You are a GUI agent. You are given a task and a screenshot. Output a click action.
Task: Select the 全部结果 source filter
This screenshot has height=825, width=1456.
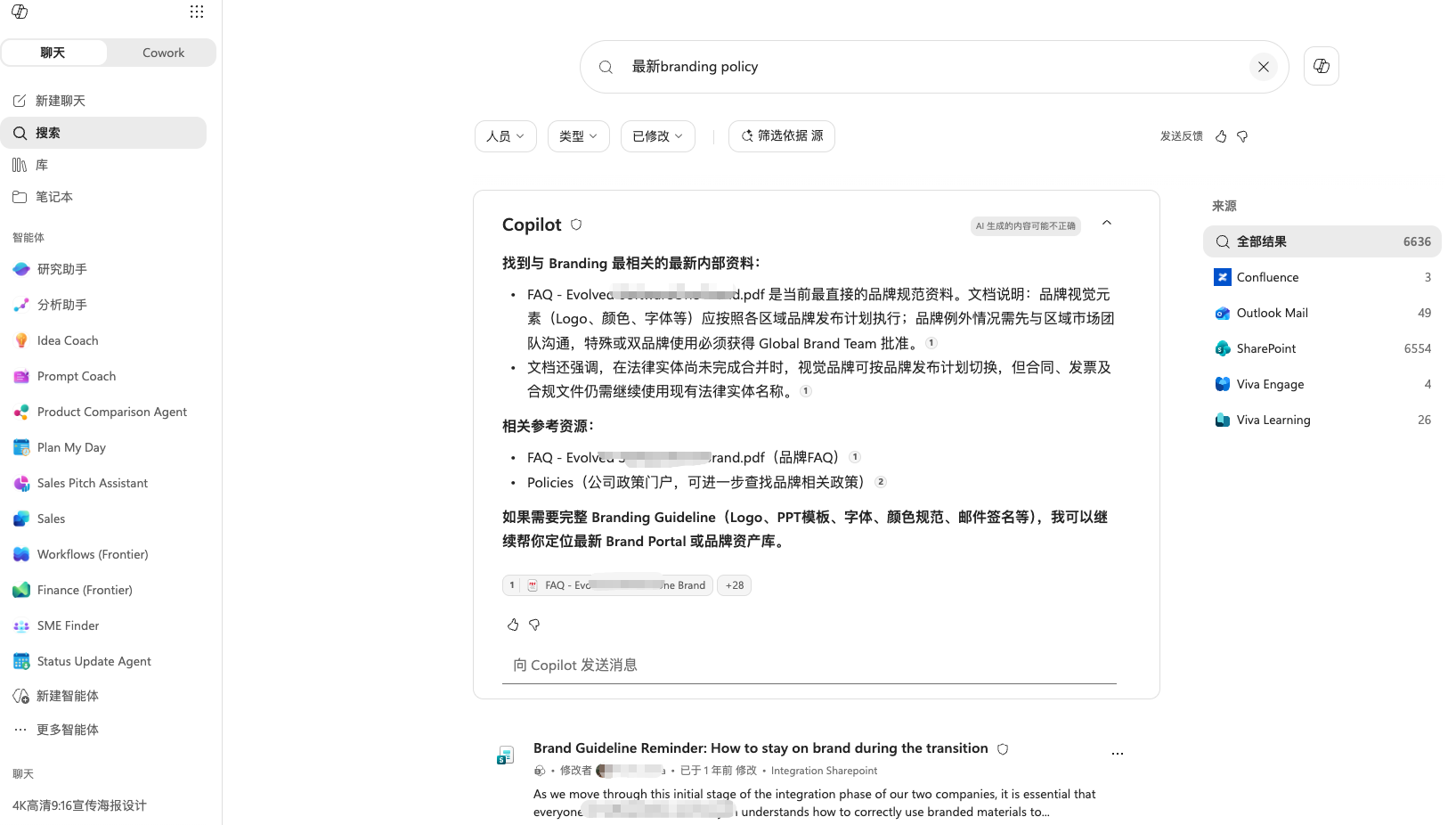1322,241
